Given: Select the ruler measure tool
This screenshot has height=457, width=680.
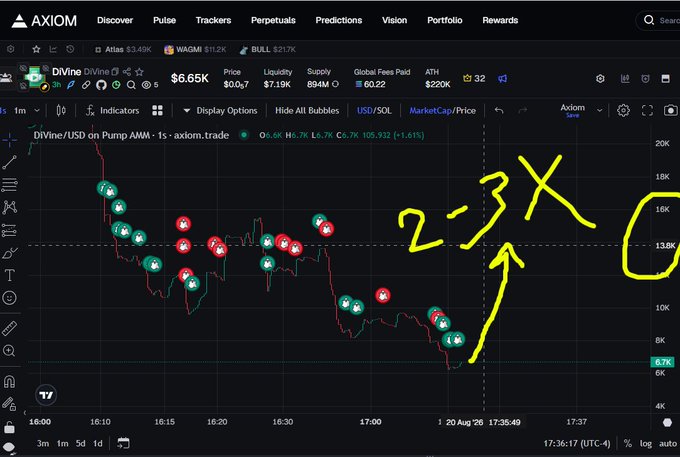Looking at the screenshot, I should [x=10, y=329].
